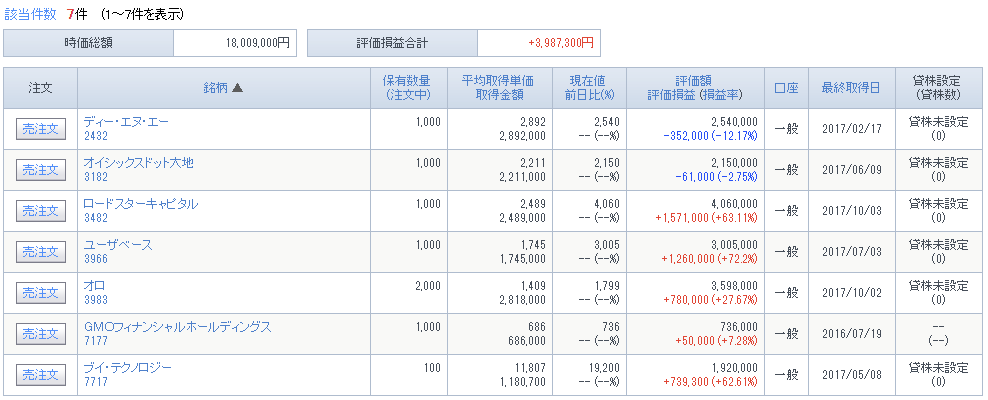Click 売注文 button for ユーザベース
Image resolution: width=988 pixels, height=400 pixels.
pos(40,252)
